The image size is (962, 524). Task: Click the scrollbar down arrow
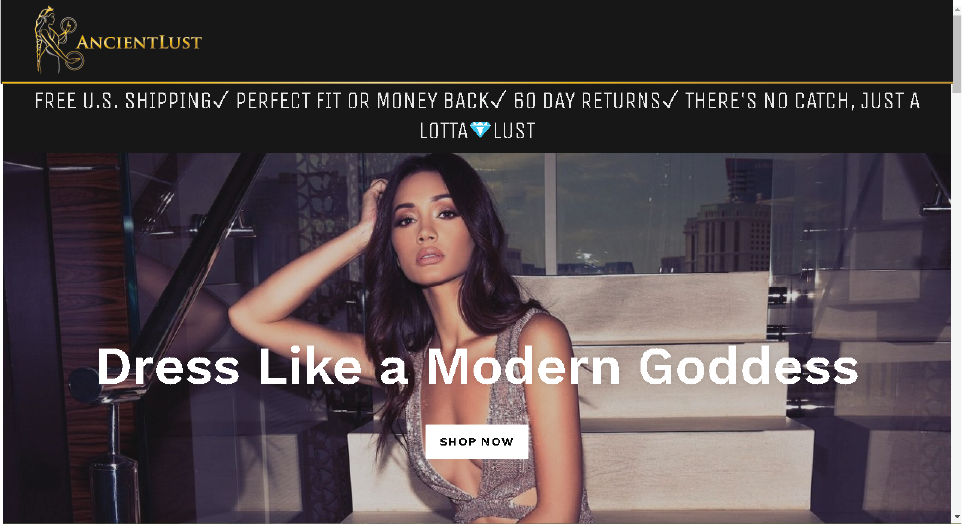[956, 518]
